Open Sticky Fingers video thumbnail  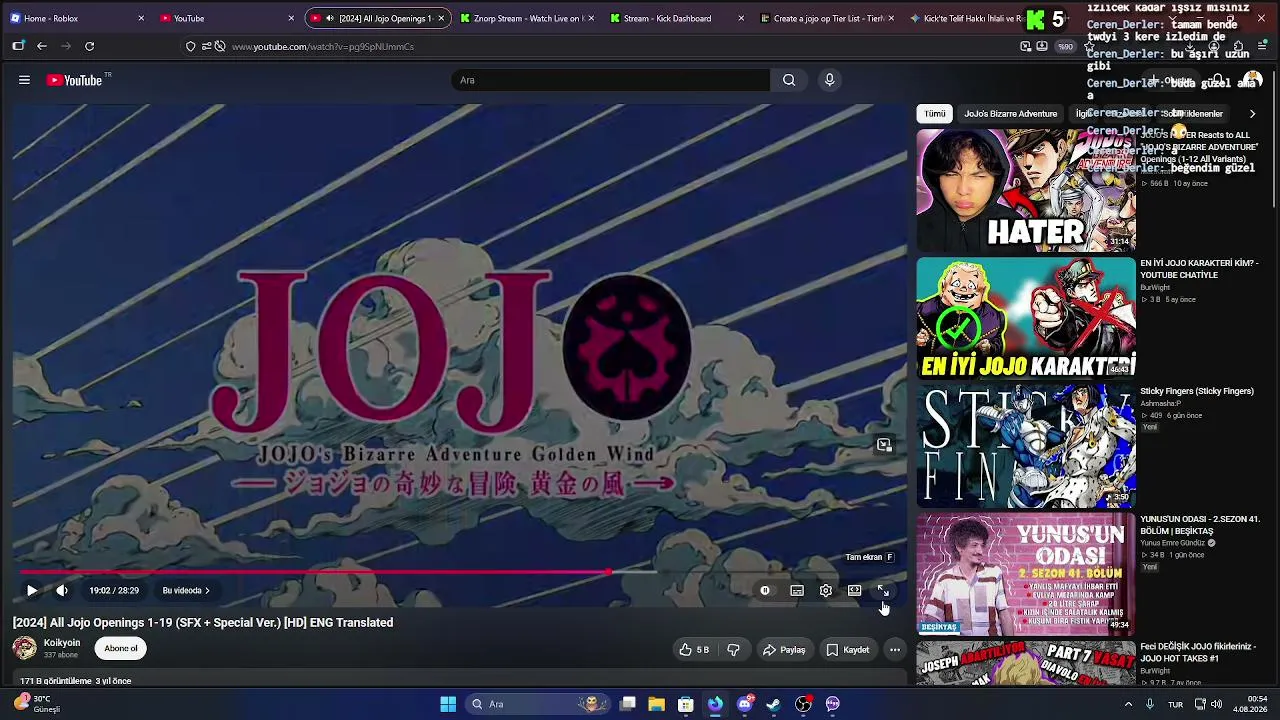1026,447
